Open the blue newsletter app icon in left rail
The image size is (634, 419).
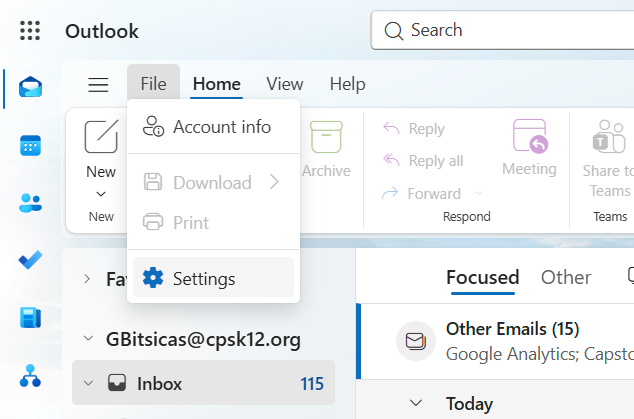(x=30, y=317)
